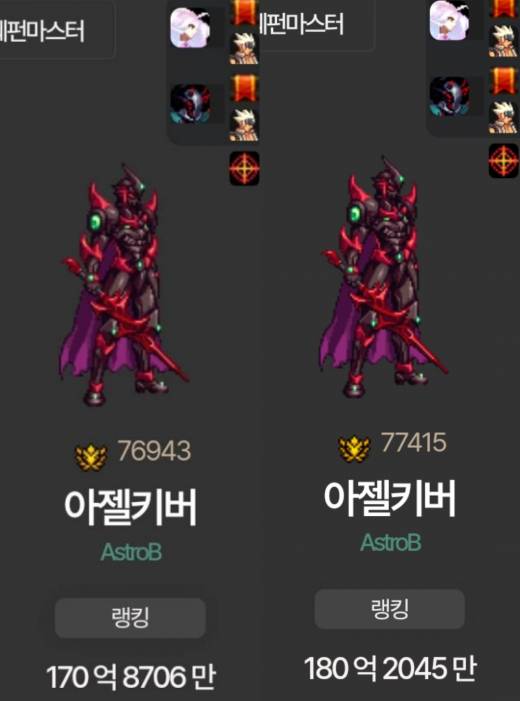
Task: Select the 아젤키버 name below fame 77415
Action: pyautogui.click(x=390, y=499)
